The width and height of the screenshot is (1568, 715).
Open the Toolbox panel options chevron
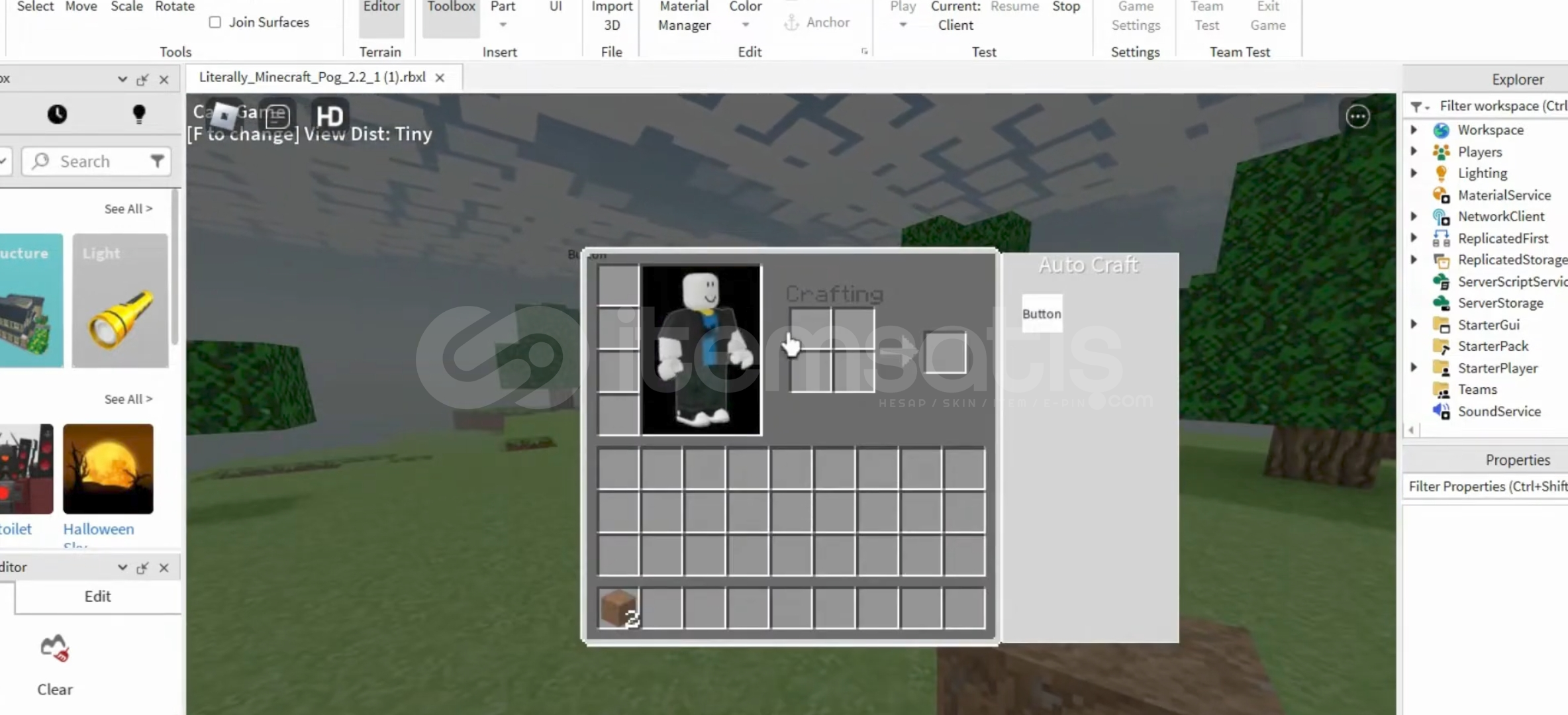tap(122, 79)
